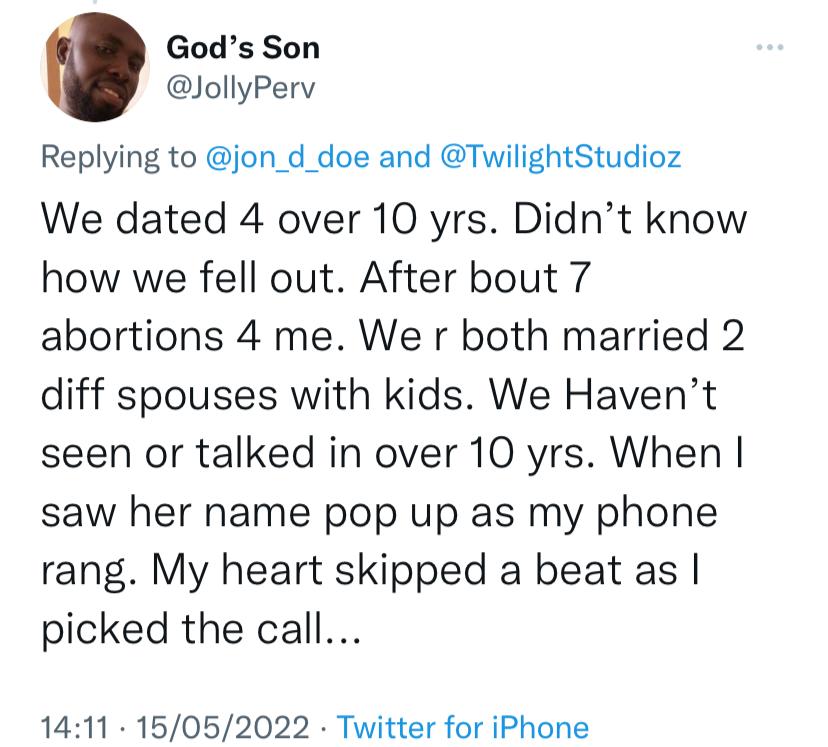Screen dimensions: 828x747
Task: Open the three-dot more options menu
Action: tap(770, 48)
